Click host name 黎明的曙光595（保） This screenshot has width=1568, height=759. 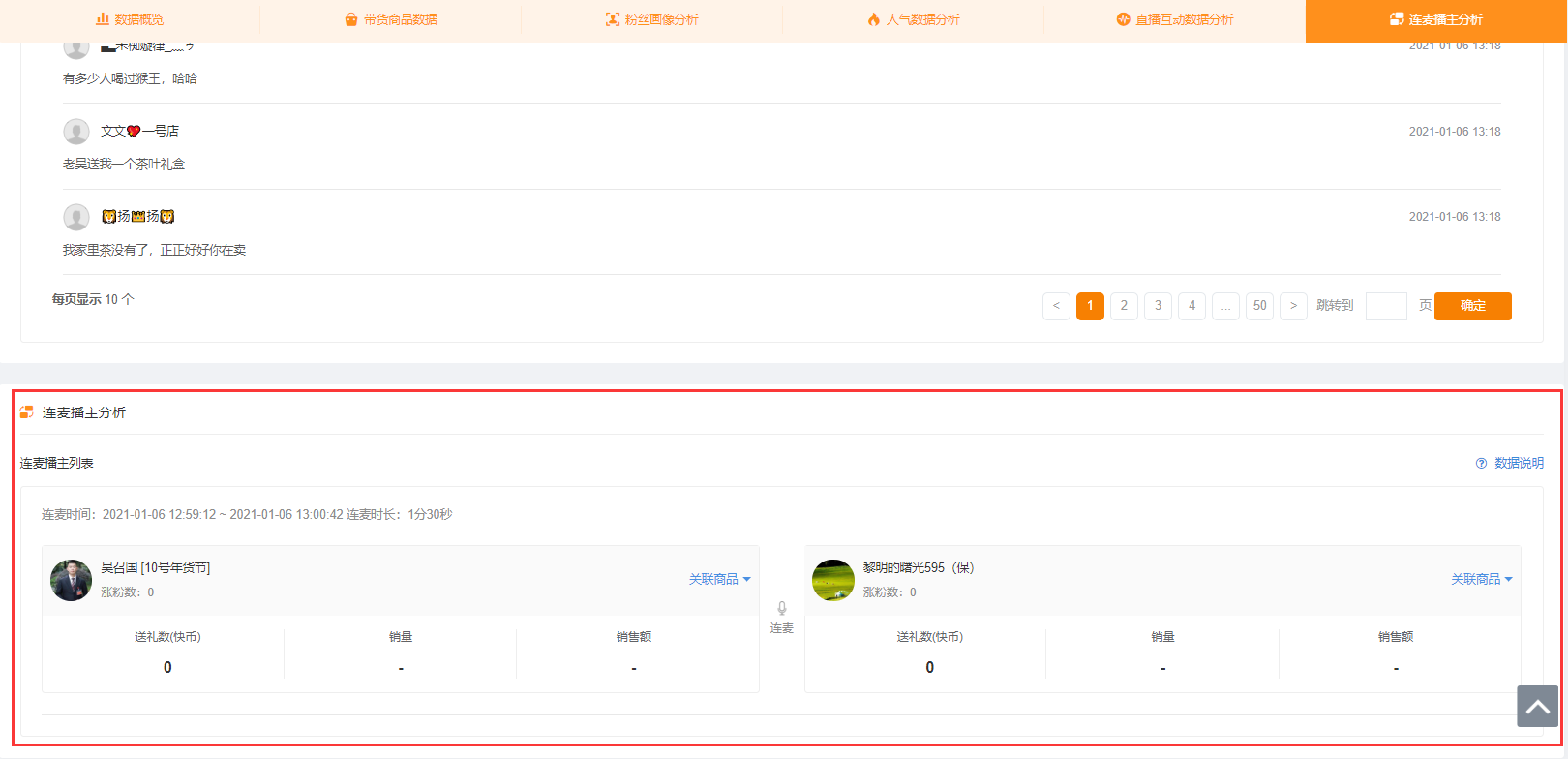(919, 568)
